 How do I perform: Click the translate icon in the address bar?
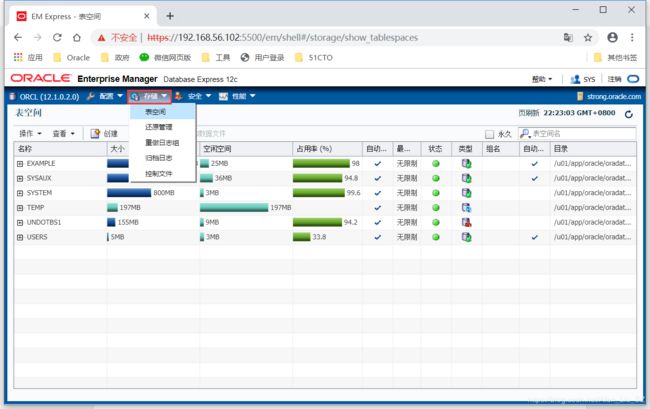568,37
